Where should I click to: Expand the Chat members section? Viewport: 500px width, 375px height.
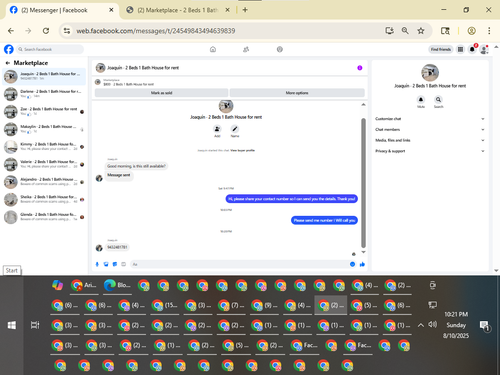(x=429, y=129)
